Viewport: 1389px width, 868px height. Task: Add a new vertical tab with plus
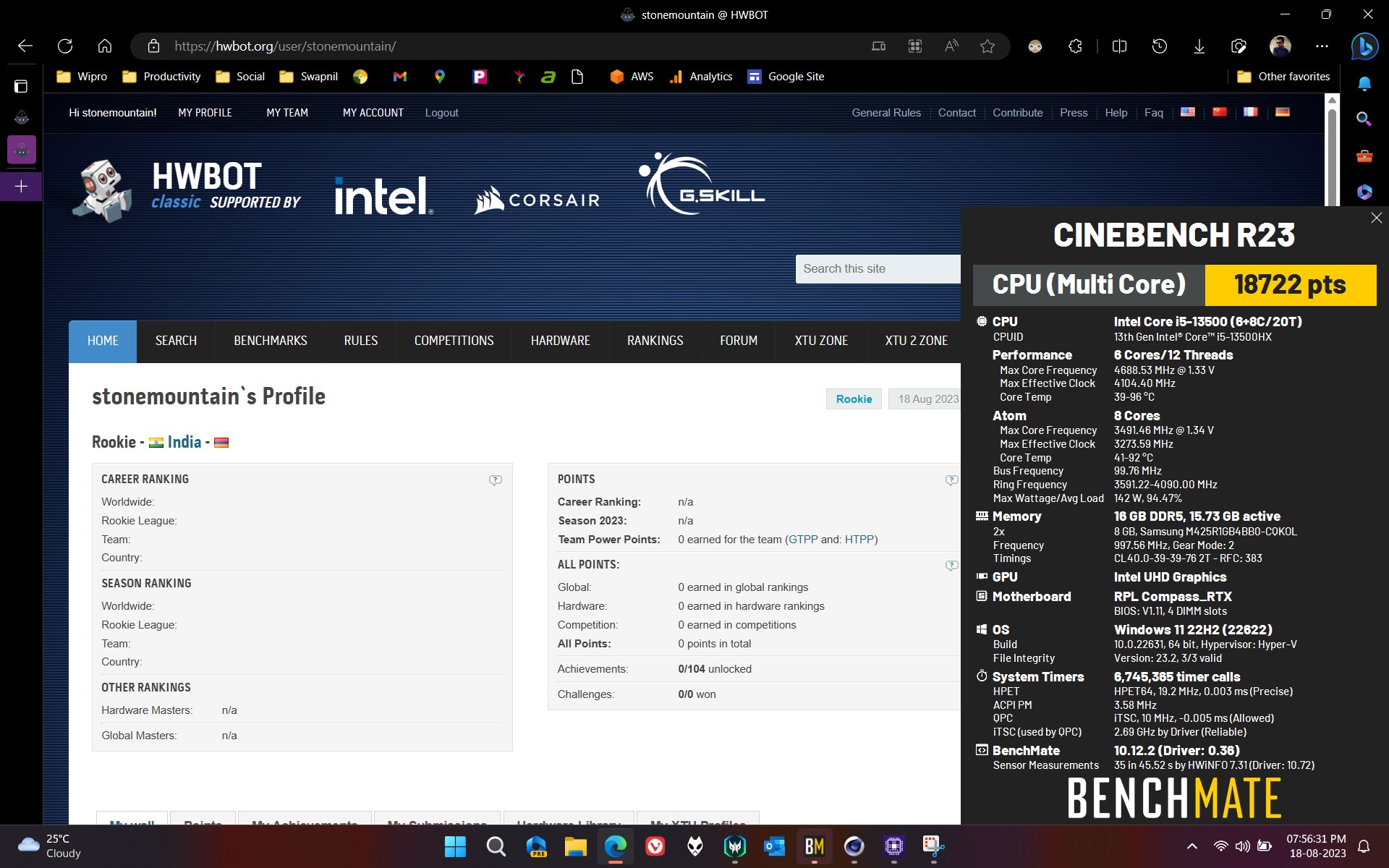coord(22,187)
